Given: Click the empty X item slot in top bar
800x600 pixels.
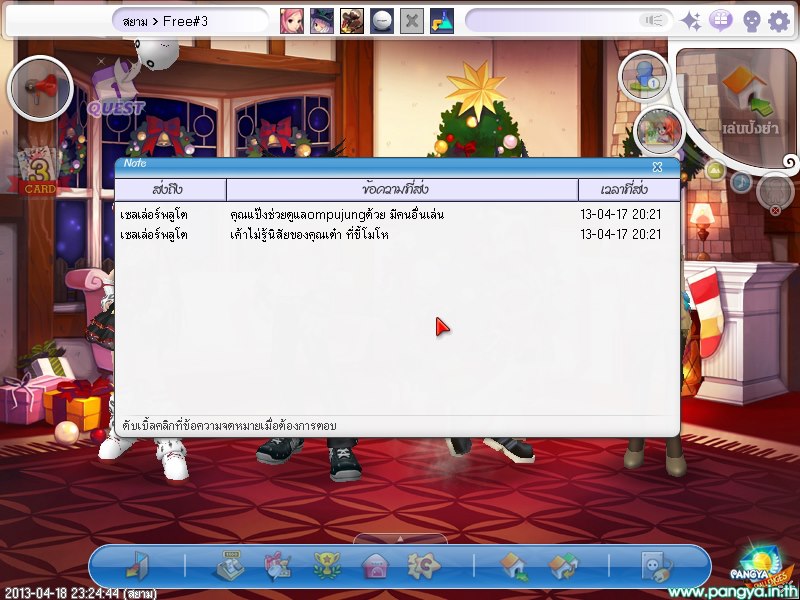Looking at the screenshot, I should 412,21.
